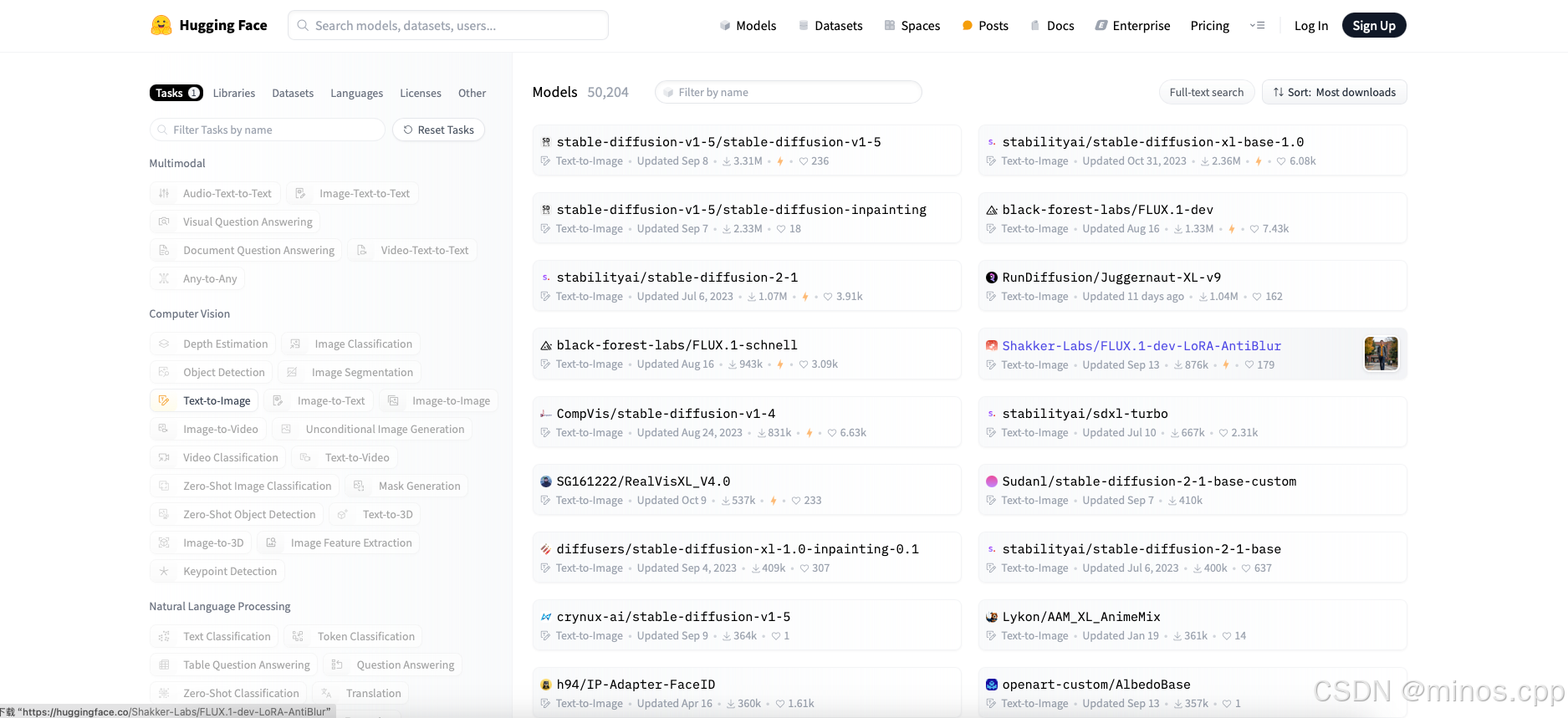The height and width of the screenshot is (718, 1568).
Task: Toggle the Image-Text-to-Text task filter
Action: [352, 193]
